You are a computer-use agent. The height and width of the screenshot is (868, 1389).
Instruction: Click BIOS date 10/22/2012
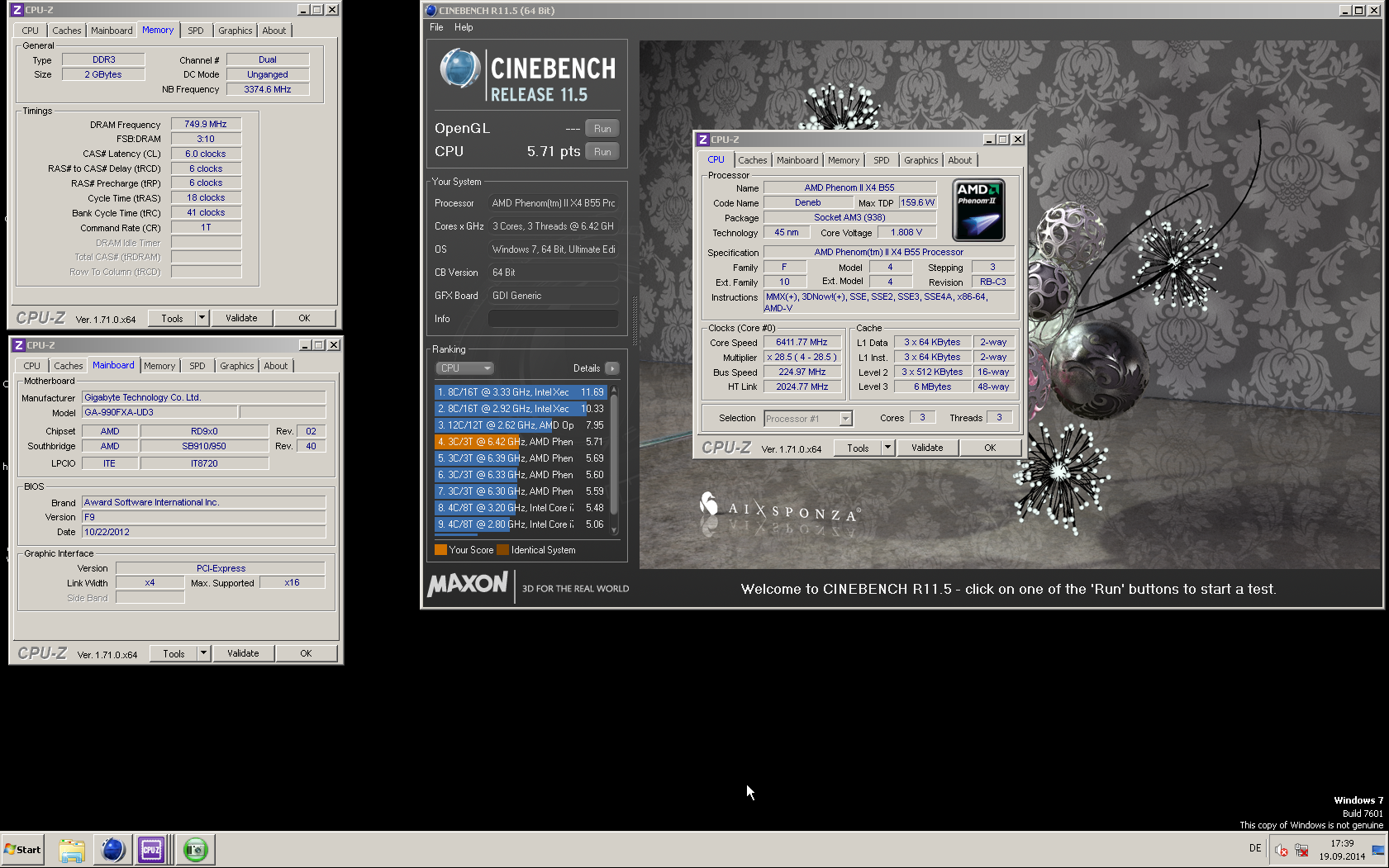coord(203,532)
